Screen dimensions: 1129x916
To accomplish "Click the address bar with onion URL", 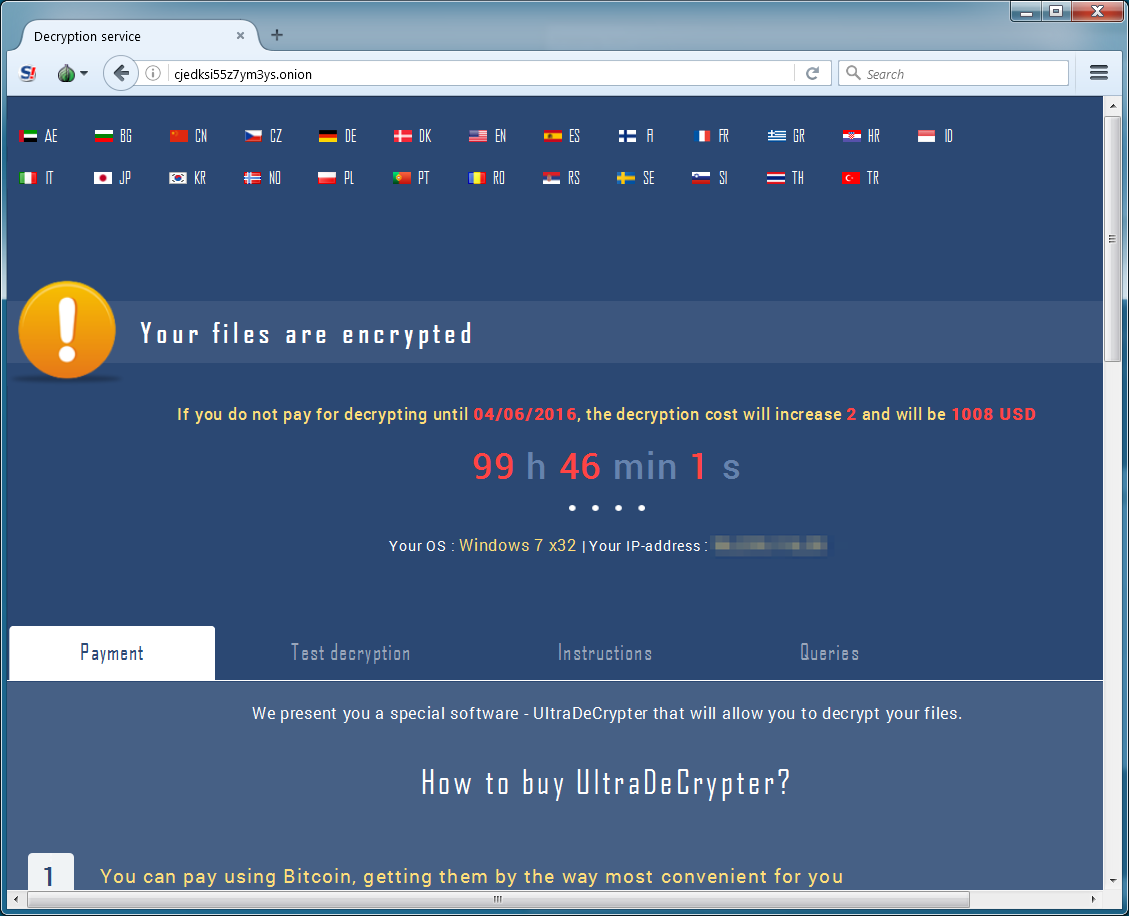I will pyautogui.click(x=481, y=73).
